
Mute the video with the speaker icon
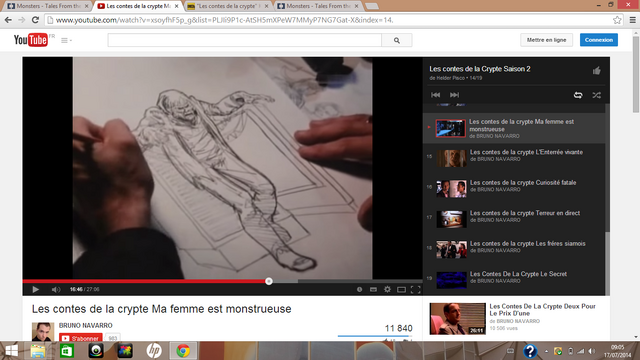(x=56, y=289)
